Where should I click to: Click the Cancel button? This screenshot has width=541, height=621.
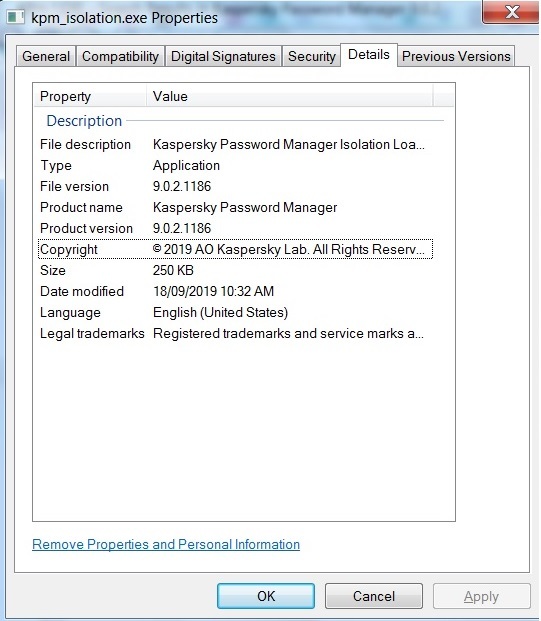(374, 596)
